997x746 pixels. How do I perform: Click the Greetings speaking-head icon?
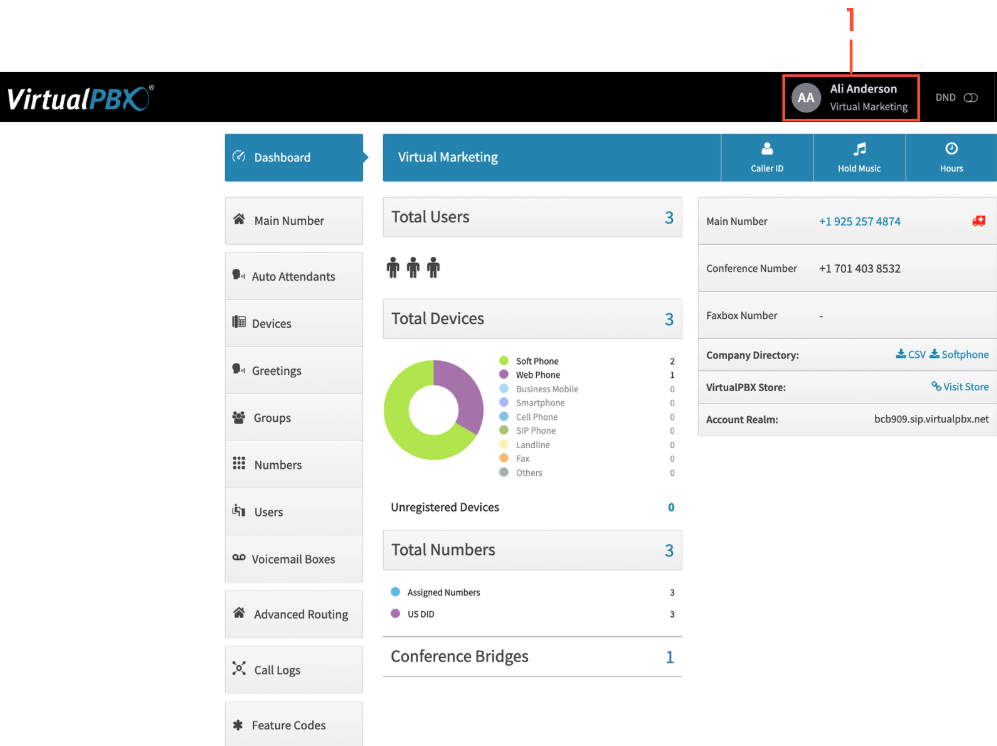(x=238, y=369)
